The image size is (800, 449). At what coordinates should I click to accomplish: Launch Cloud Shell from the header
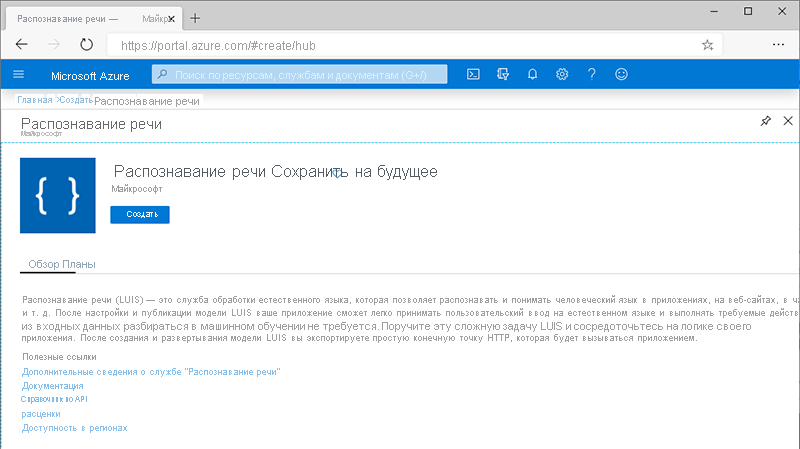(x=473, y=74)
